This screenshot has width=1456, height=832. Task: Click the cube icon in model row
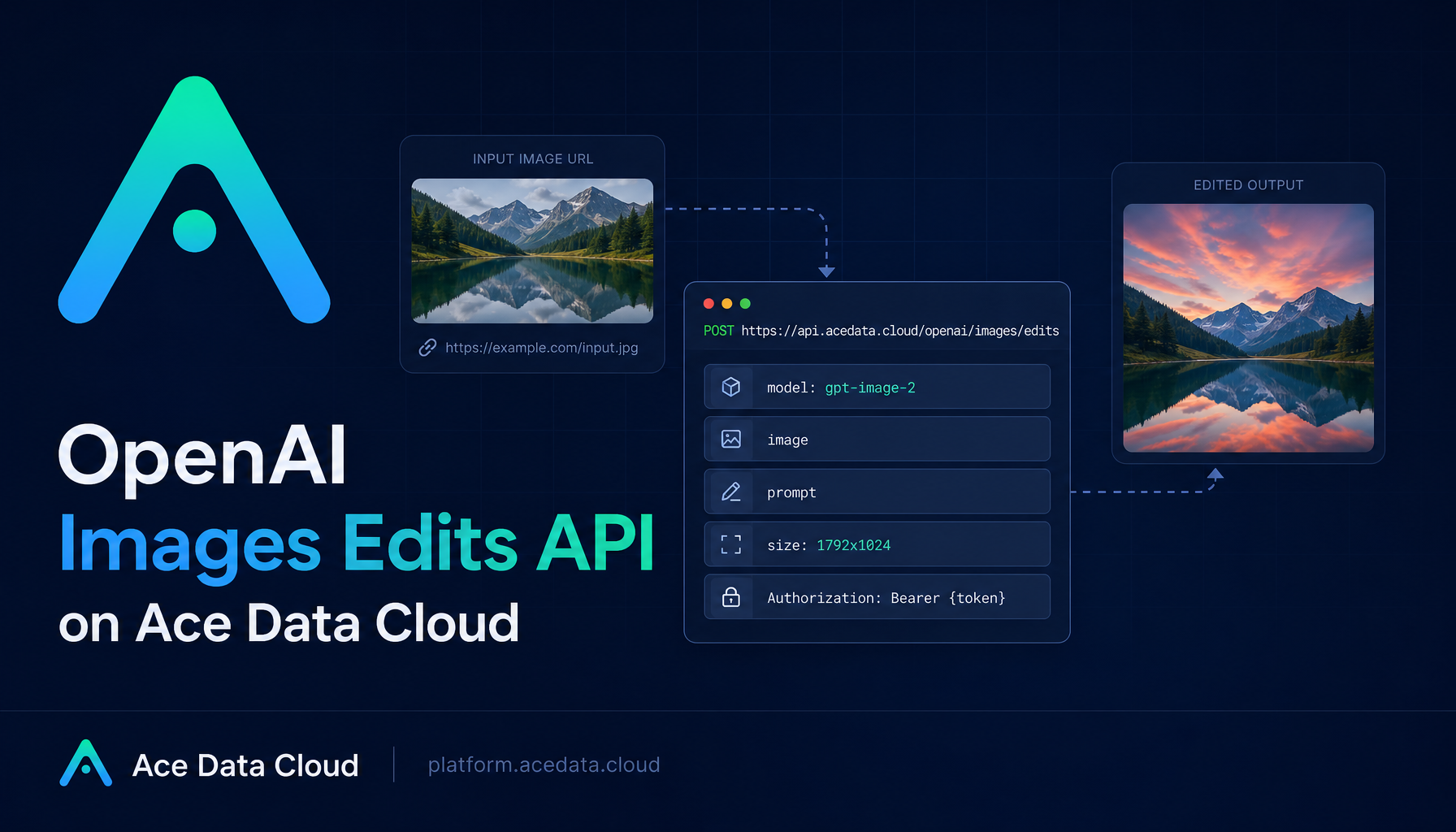tap(731, 387)
